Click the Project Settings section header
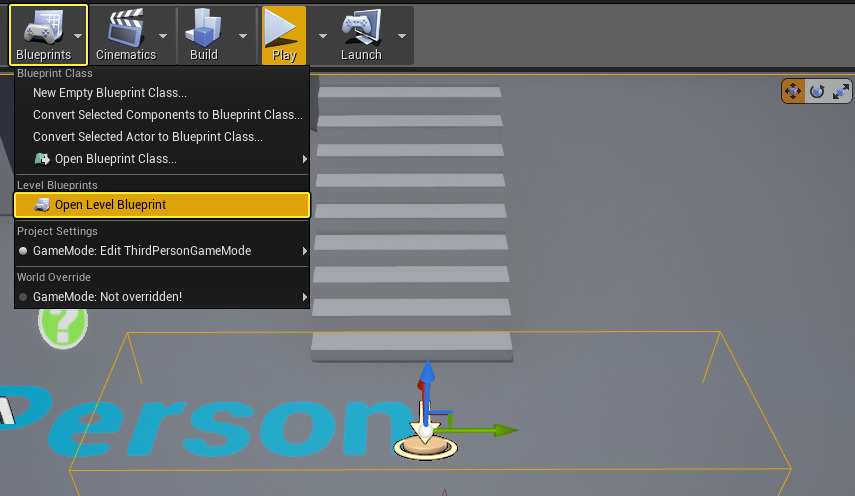The height and width of the screenshot is (496, 855). (57, 231)
